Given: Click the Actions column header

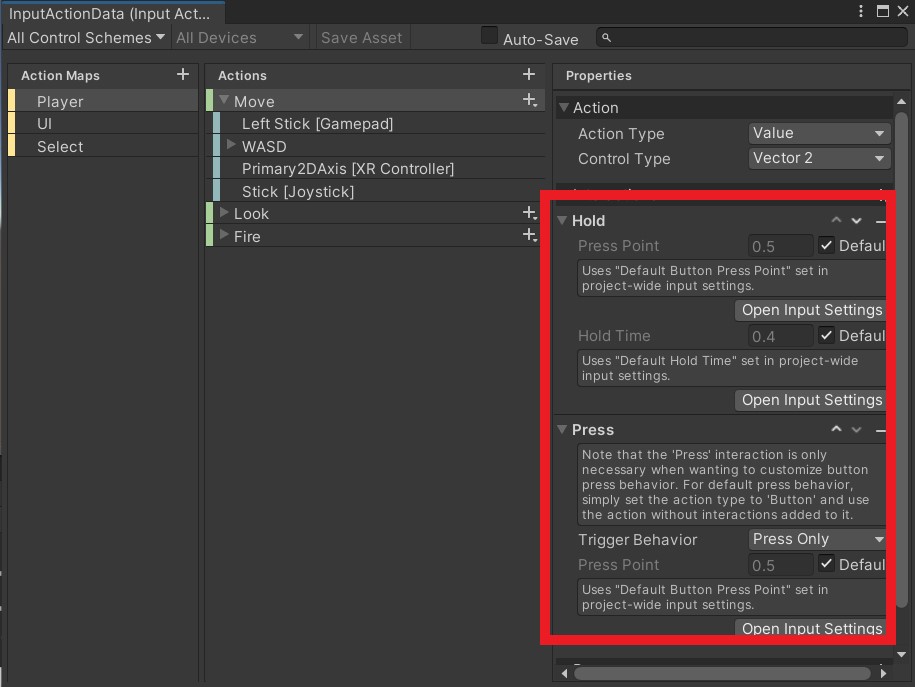Looking at the screenshot, I should 374,75.
